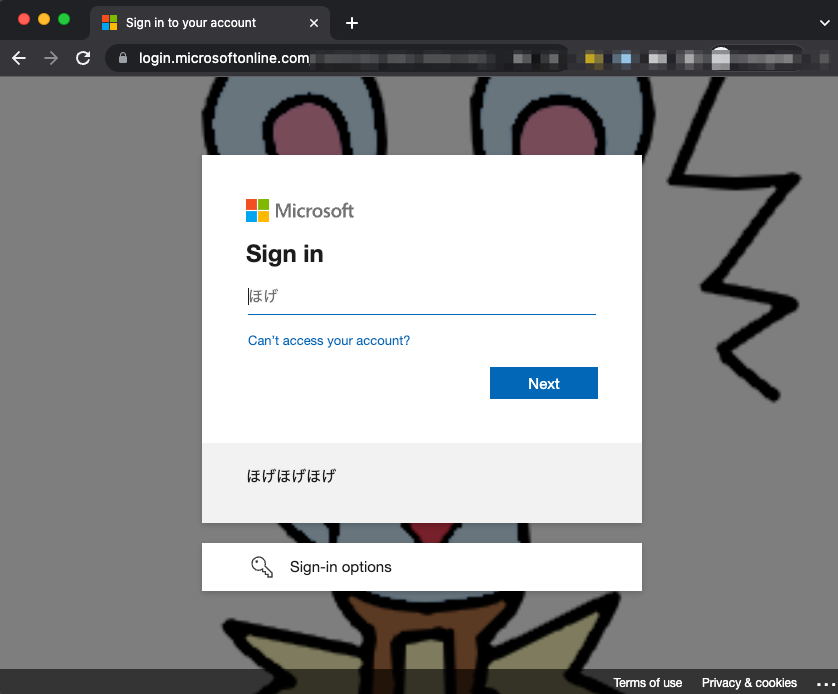Open Terms of use link
The width and height of the screenshot is (838, 694).
[x=647, y=683]
